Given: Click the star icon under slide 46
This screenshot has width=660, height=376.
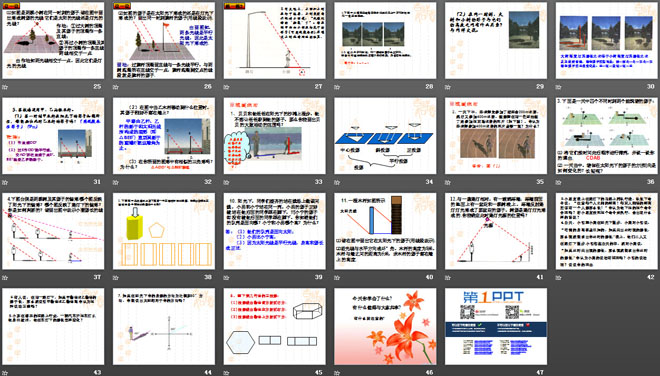Looking at the screenshot, I should click(x=337, y=373).
